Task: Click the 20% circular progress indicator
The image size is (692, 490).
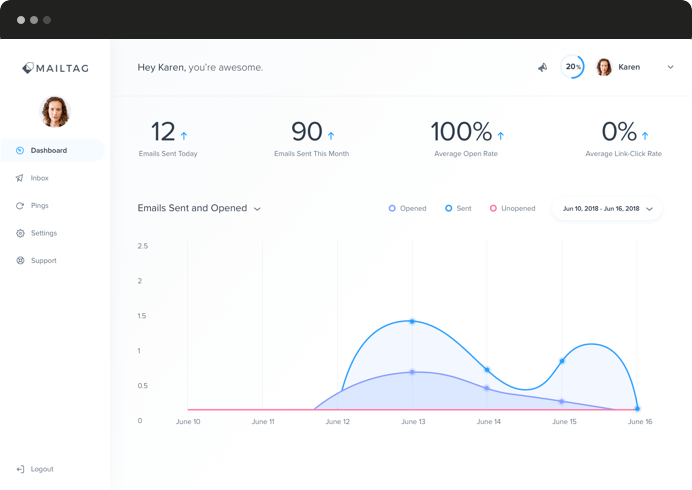Action: click(x=573, y=67)
